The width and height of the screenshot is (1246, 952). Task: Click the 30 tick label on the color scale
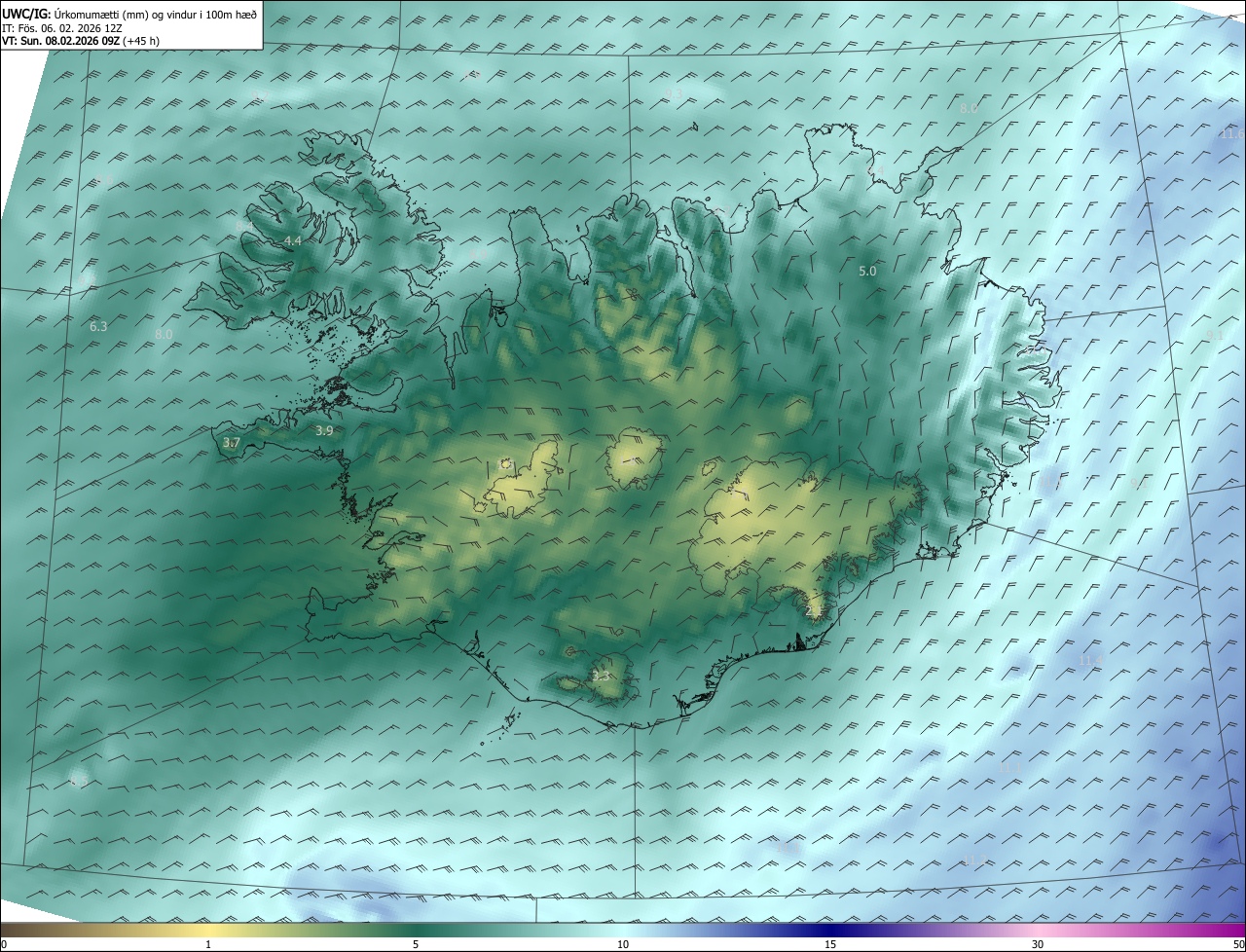coord(1038,945)
